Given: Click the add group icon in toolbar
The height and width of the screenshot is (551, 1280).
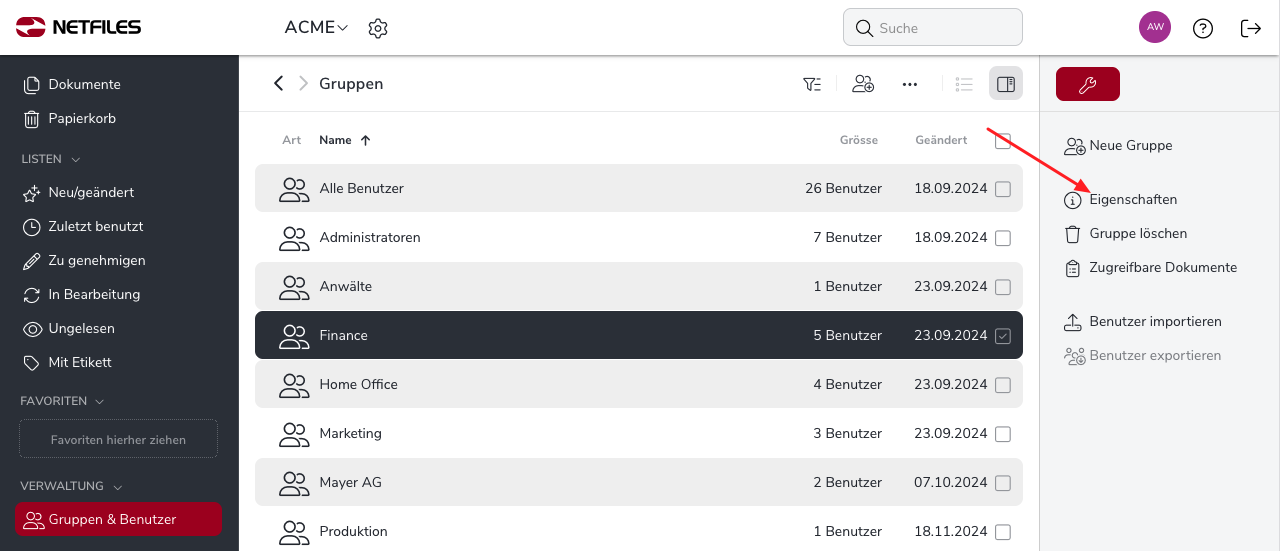Looking at the screenshot, I should click(x=863, y=84).
